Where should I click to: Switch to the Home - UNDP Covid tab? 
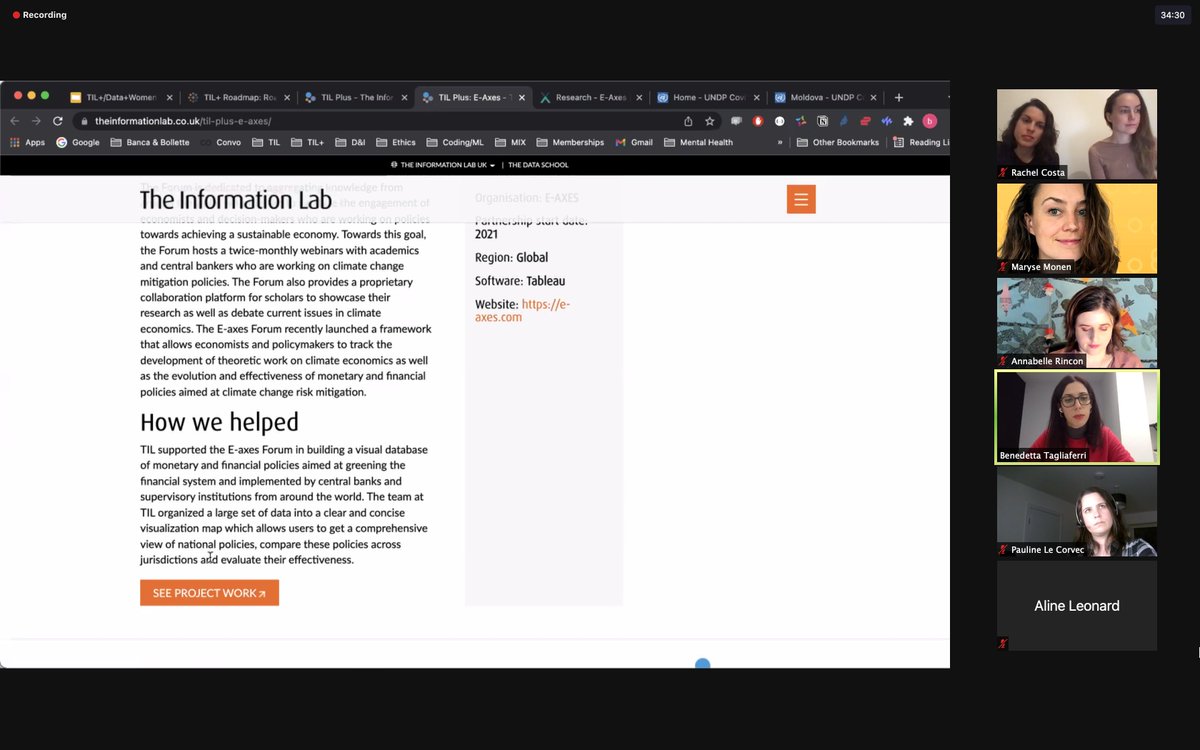709,98
